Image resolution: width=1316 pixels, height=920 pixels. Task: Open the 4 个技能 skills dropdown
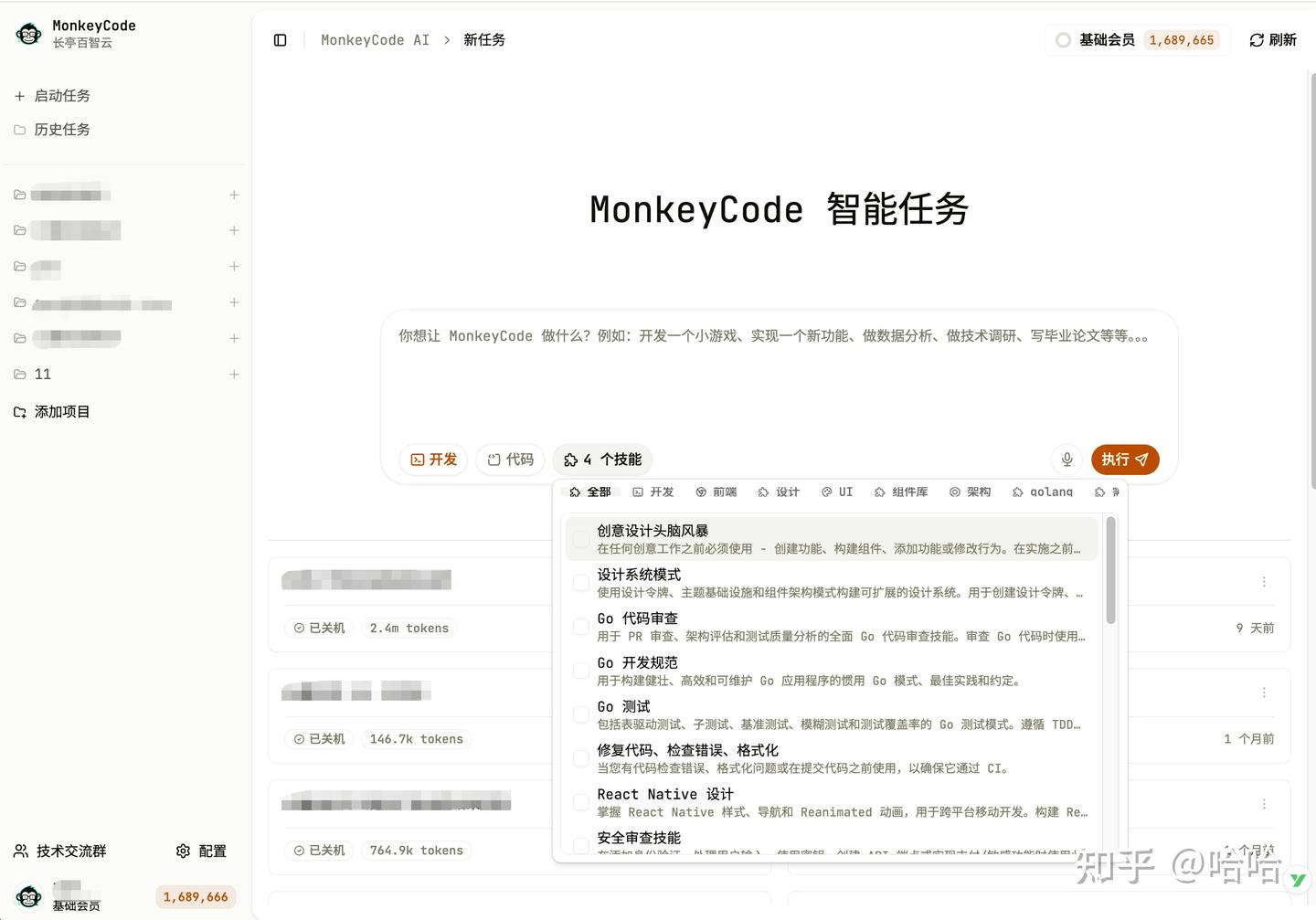(x=603, y=460)
